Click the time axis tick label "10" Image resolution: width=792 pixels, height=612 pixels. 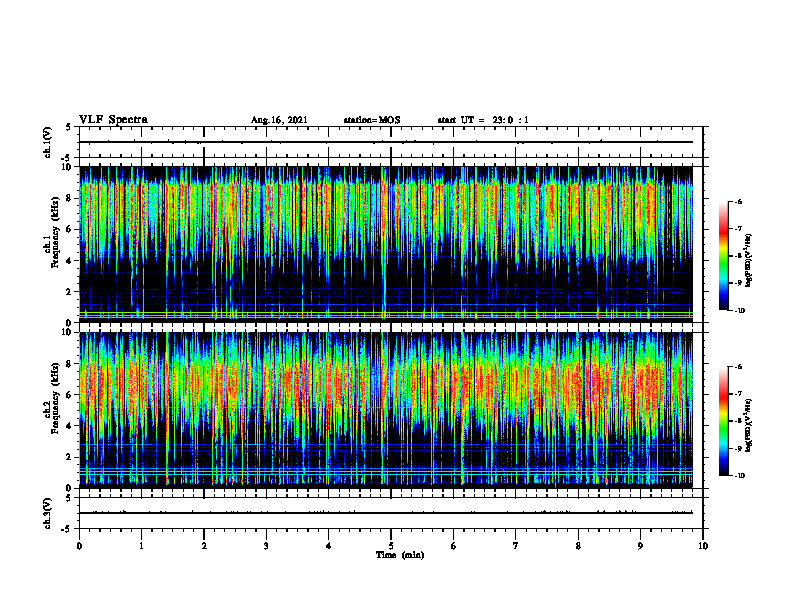703,546
